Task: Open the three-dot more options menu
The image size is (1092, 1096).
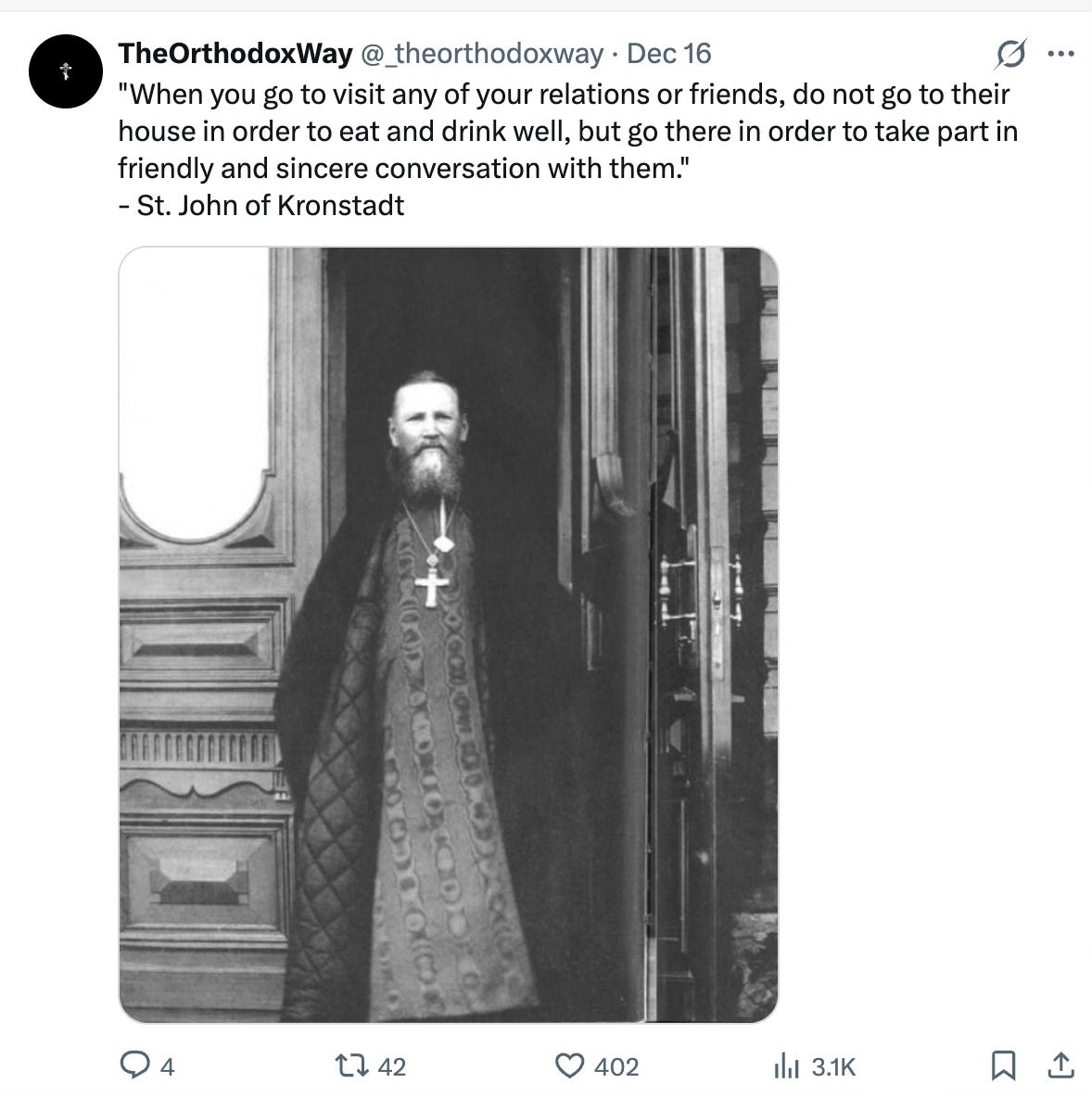Action: point(1060,54)
